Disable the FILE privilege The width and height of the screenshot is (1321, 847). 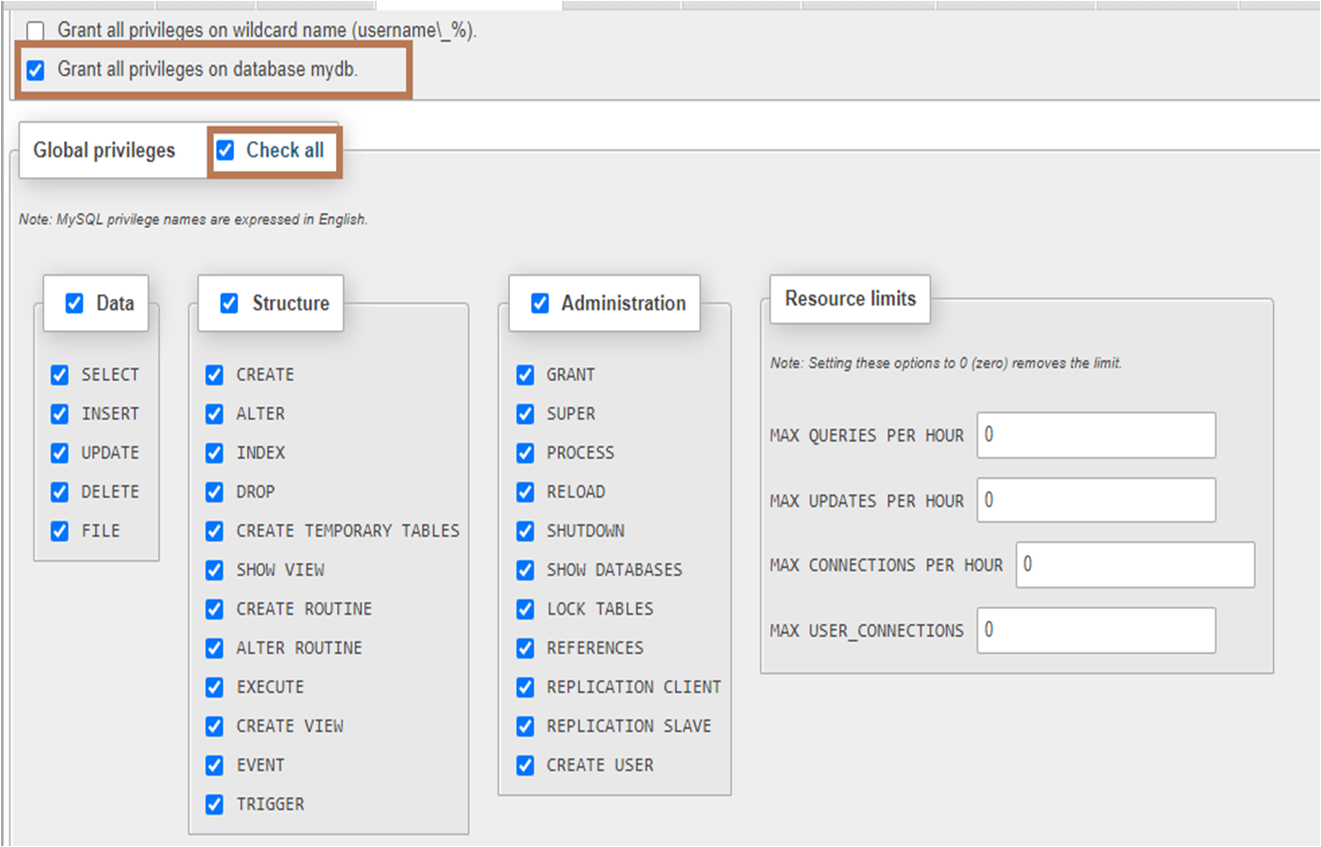[x=60, y=530]
